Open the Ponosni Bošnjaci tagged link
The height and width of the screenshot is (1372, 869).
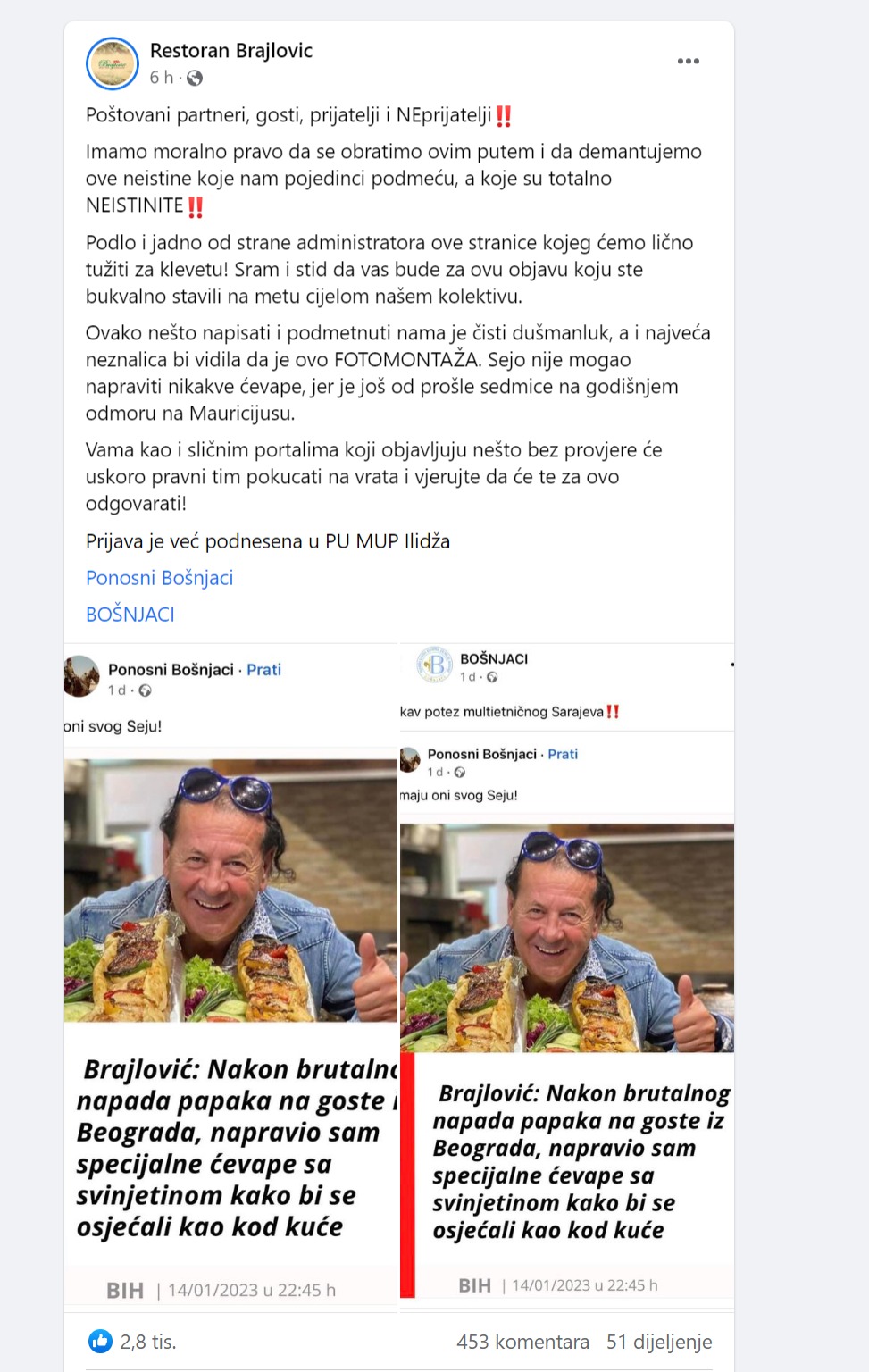click(x=159, y=578)
